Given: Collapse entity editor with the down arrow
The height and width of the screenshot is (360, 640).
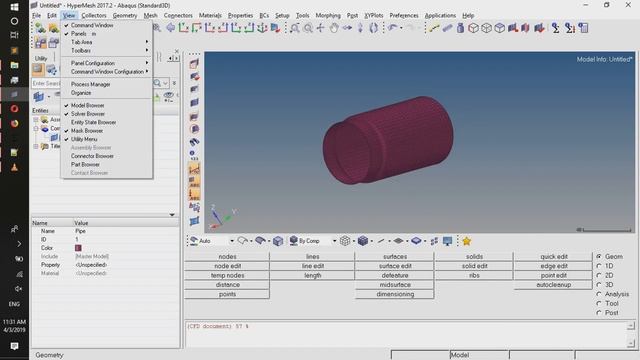Looking at the screenshot, I should tap(172, 215).
